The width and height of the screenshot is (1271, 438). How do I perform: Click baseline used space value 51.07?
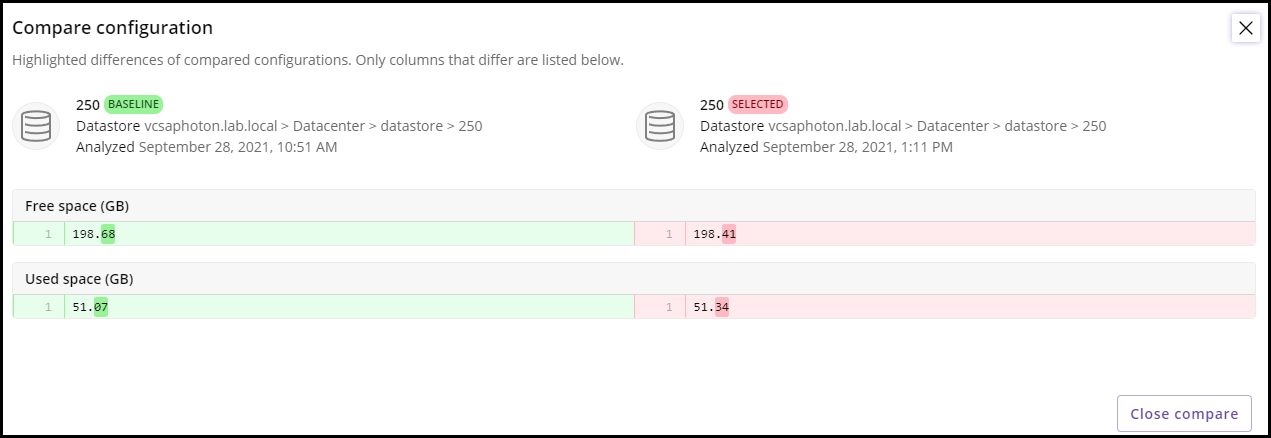click(90, 307)
